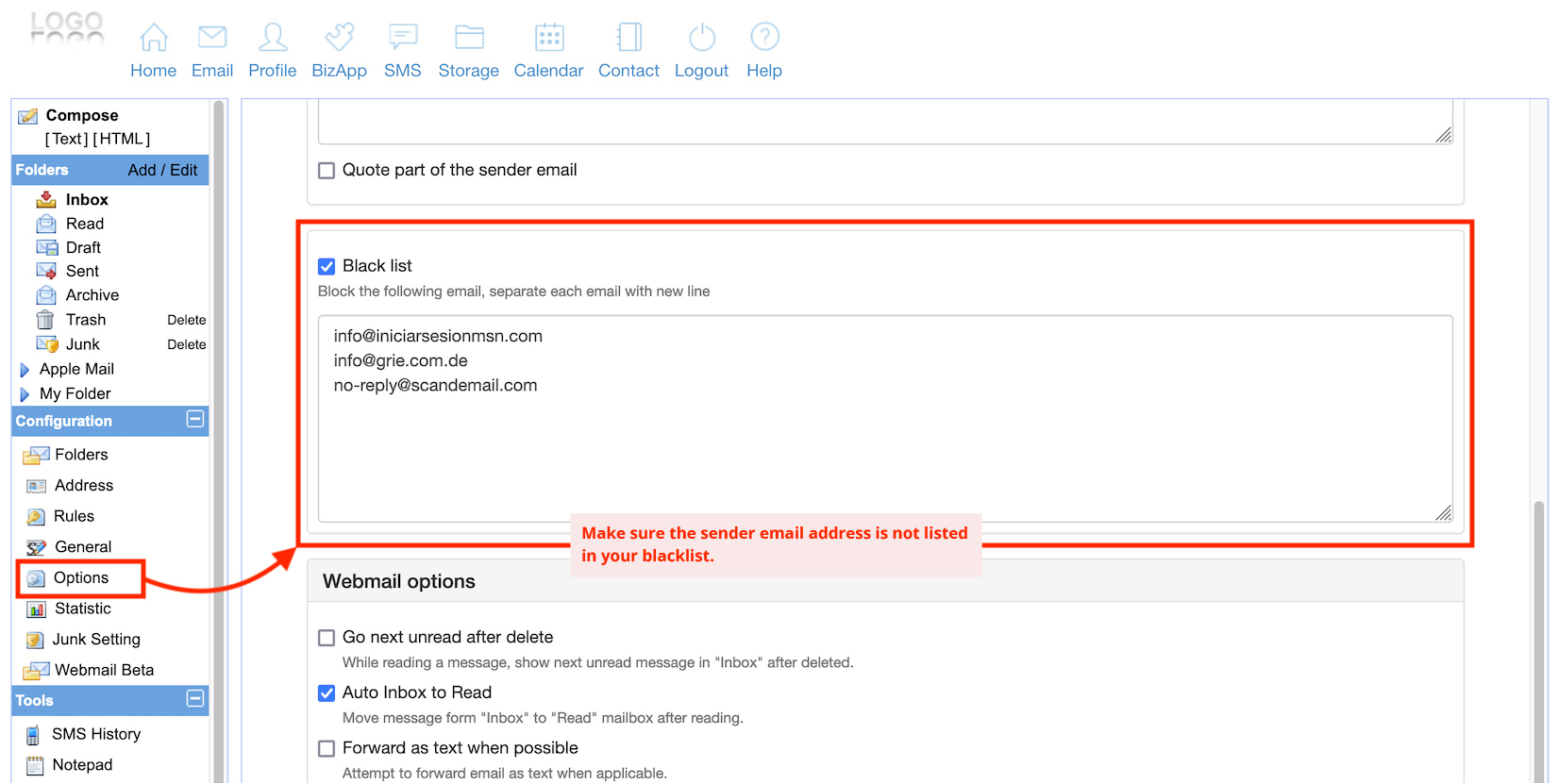Check Forward as text when possible
This screenshot has height=784, width=1558.
pos(327,749)
